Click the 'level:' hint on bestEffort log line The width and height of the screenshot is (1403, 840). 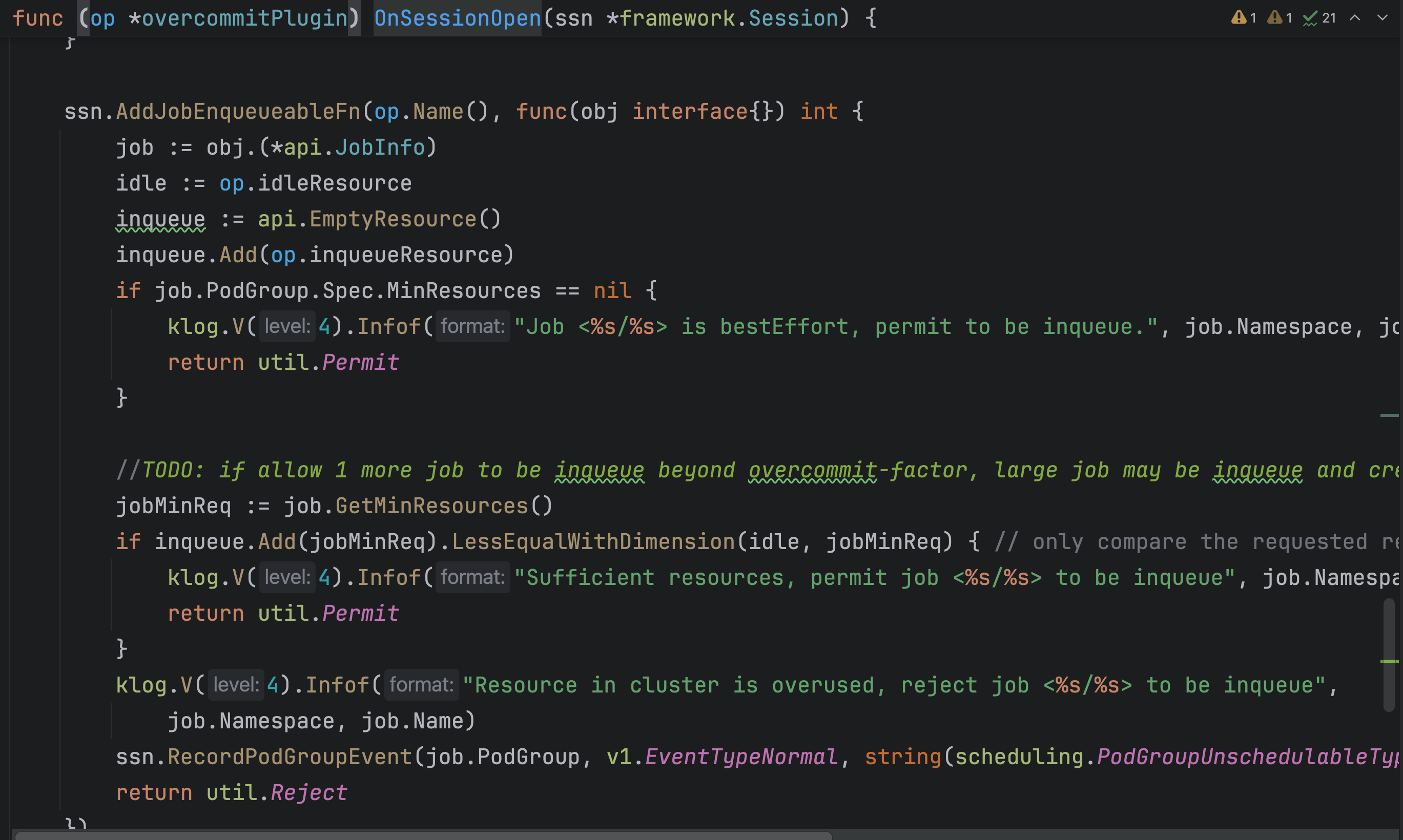pos(287,327)
